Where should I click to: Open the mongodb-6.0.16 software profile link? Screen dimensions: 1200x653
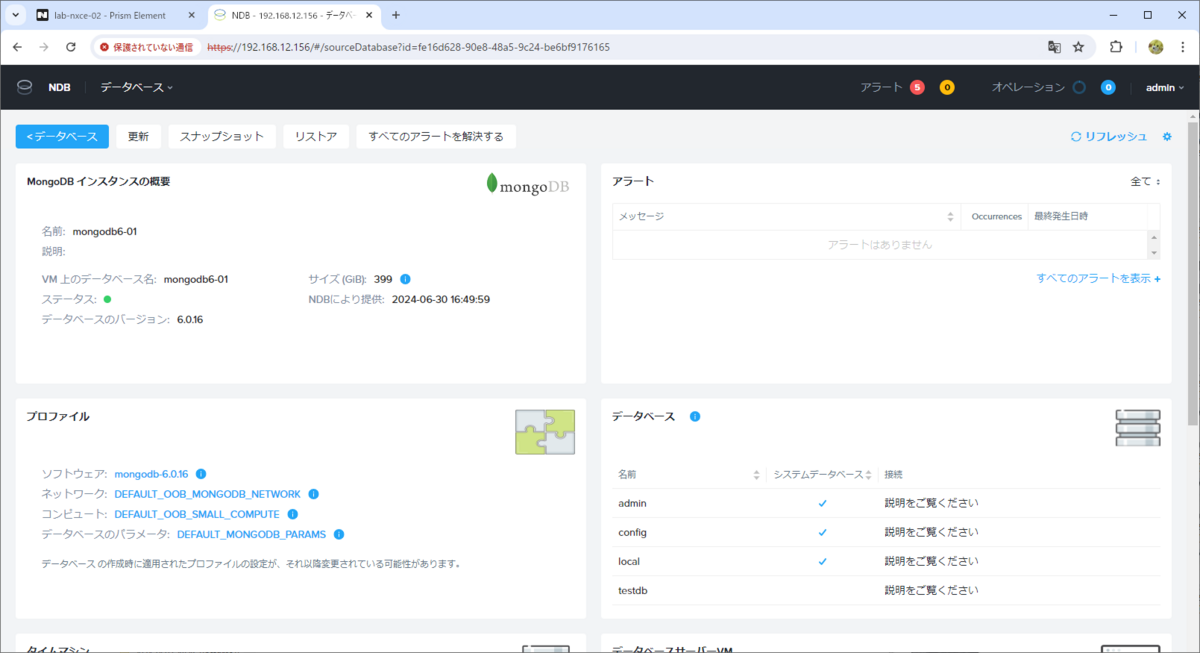151,474
